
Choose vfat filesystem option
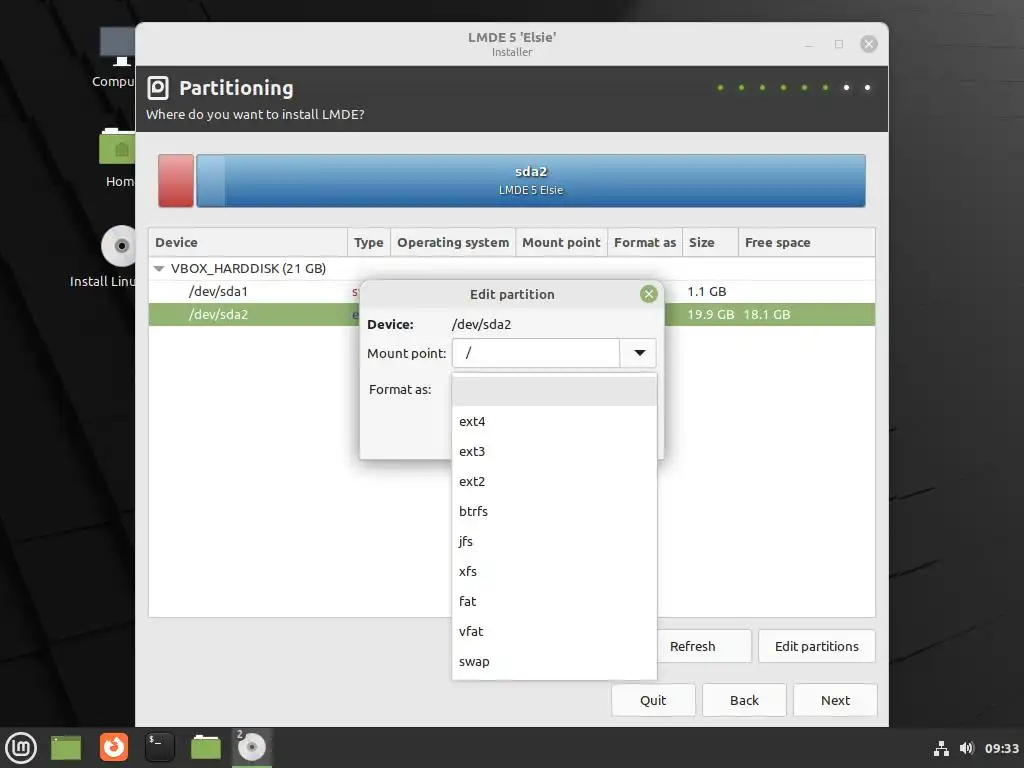click(554, 632)
